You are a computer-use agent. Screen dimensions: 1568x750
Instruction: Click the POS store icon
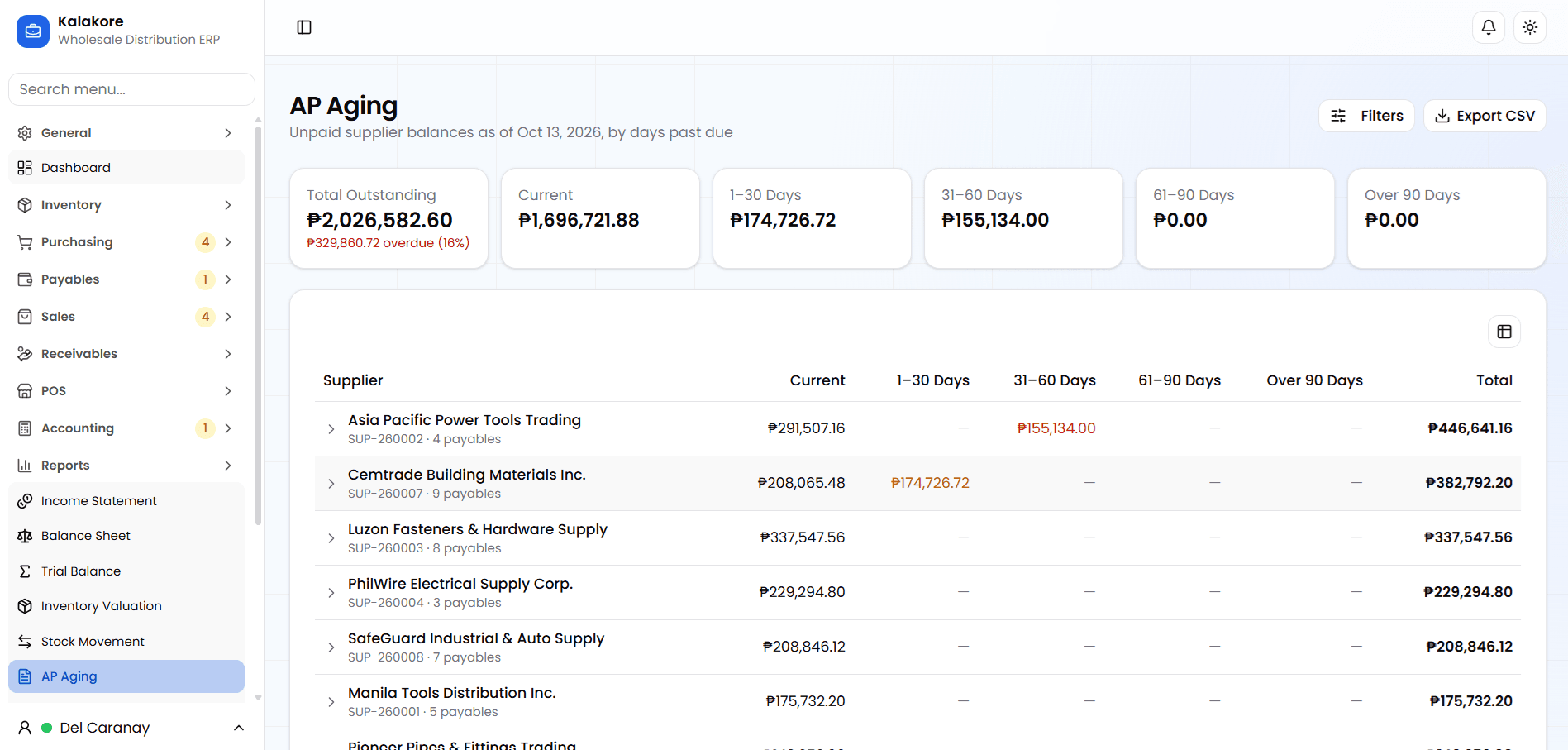(x=25, y=391)
